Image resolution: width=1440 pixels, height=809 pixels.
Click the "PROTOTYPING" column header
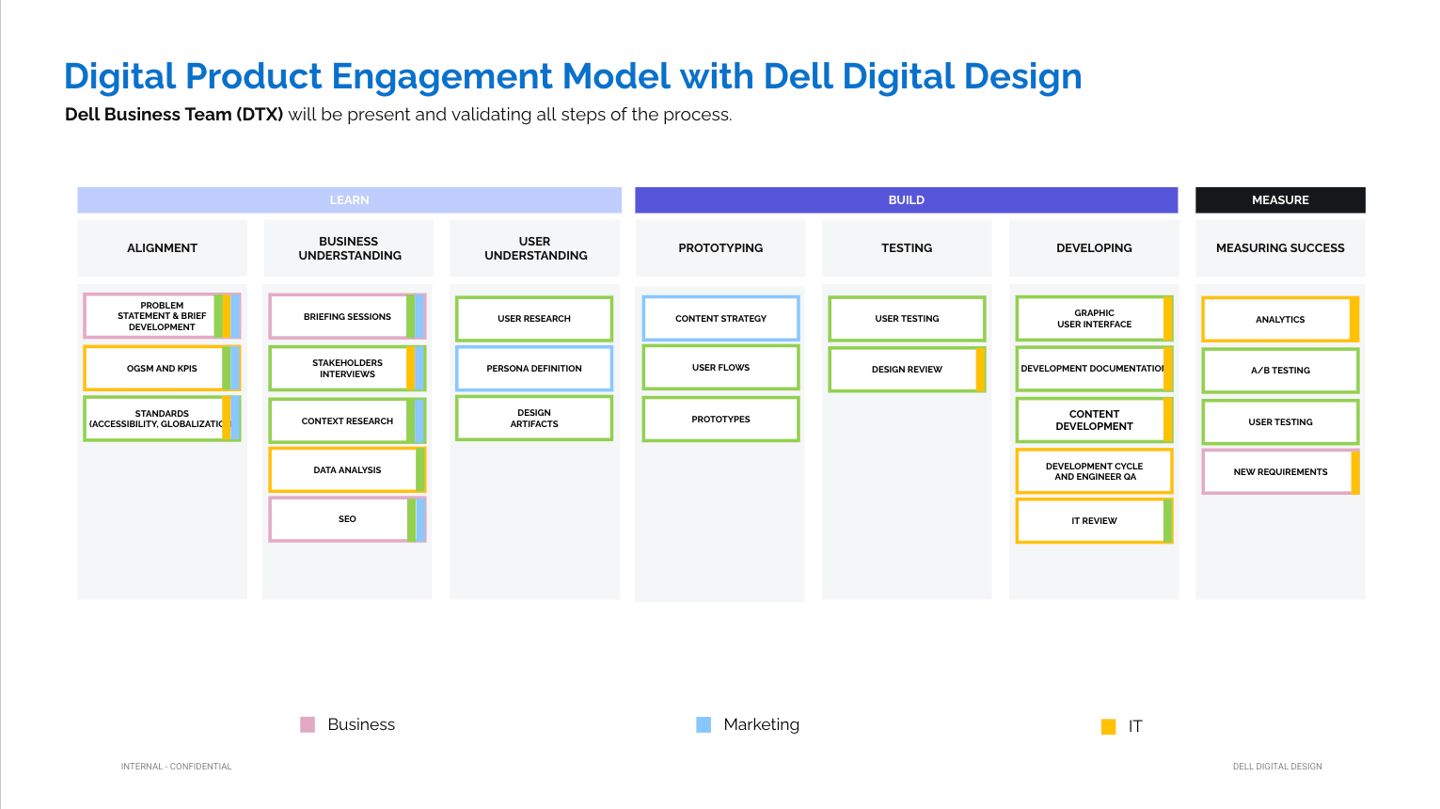tap(720, 248)
